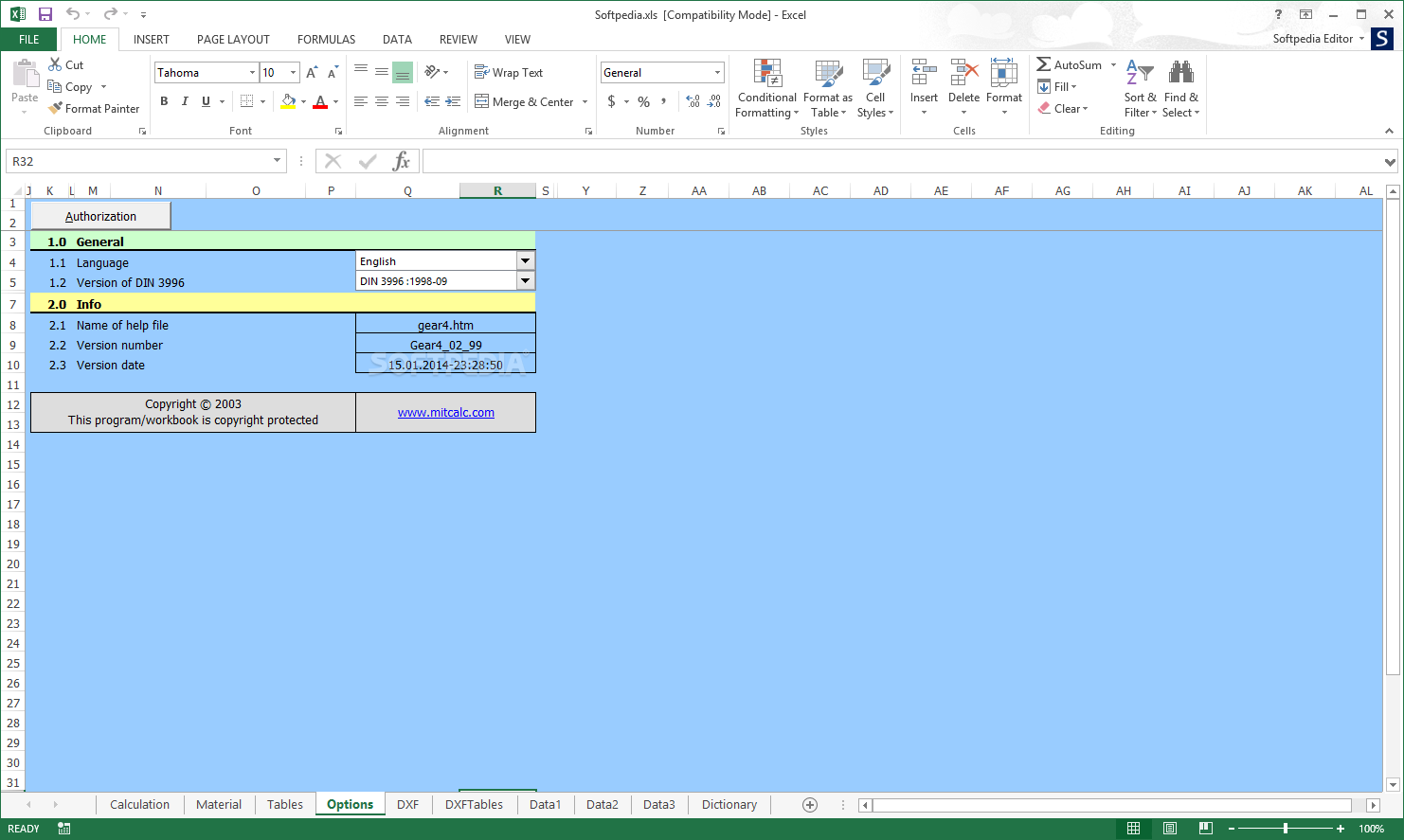Screen dimensions: 1404x840
Task: Insert cells button
Action: coord(924,88)
